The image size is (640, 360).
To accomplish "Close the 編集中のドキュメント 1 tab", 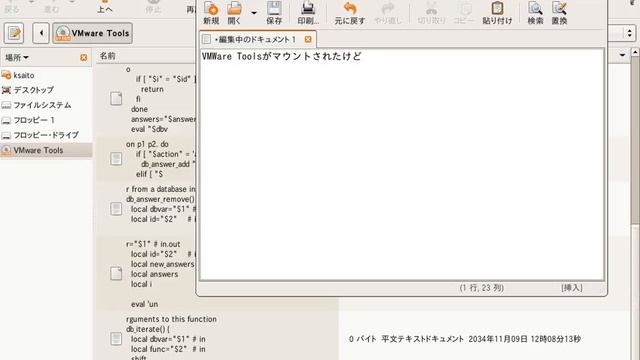I will click(308, 39).
